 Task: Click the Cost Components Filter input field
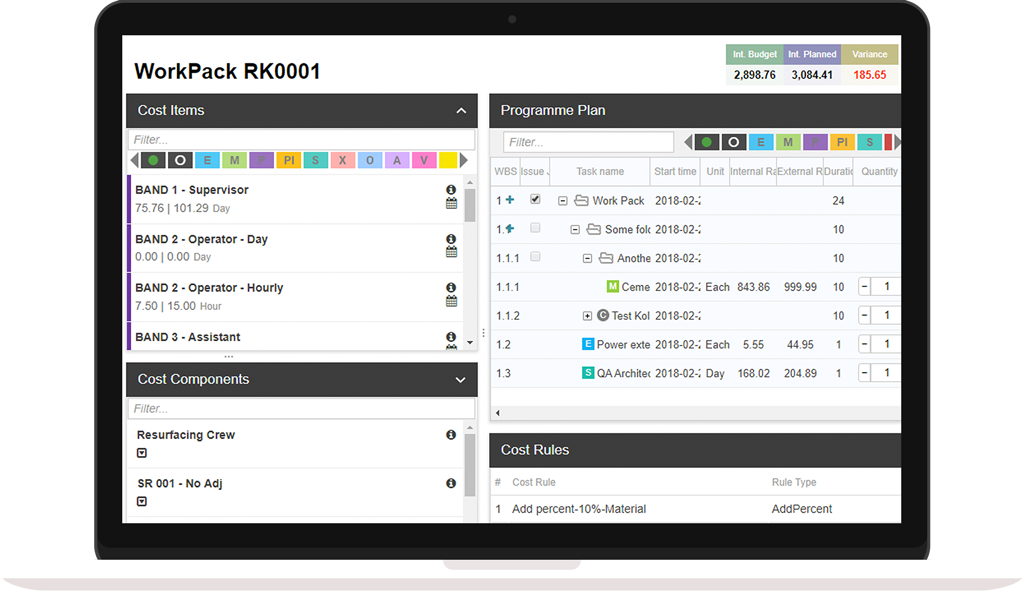point(302,409)
